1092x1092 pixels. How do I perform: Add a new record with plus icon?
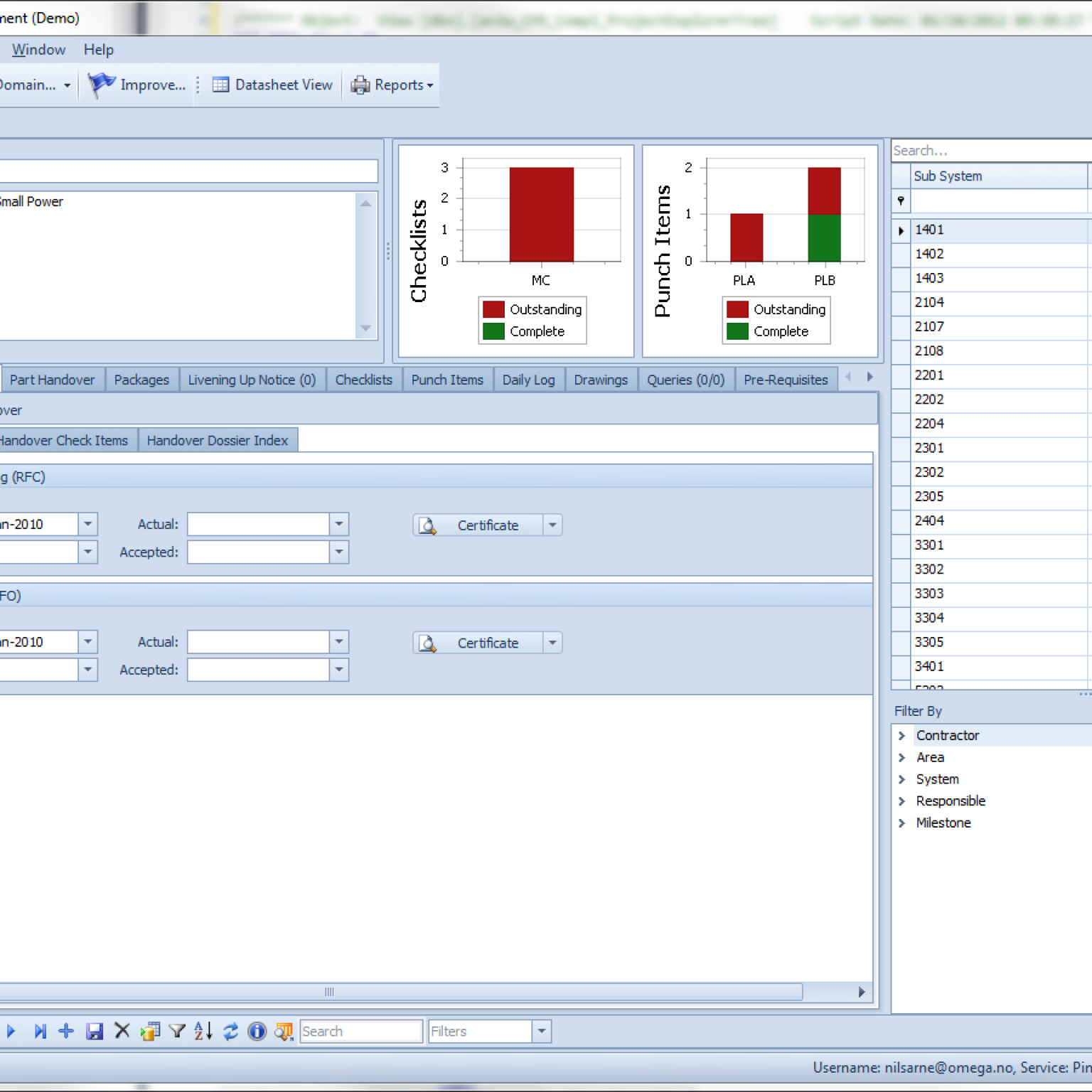[x=66, y=1031]
